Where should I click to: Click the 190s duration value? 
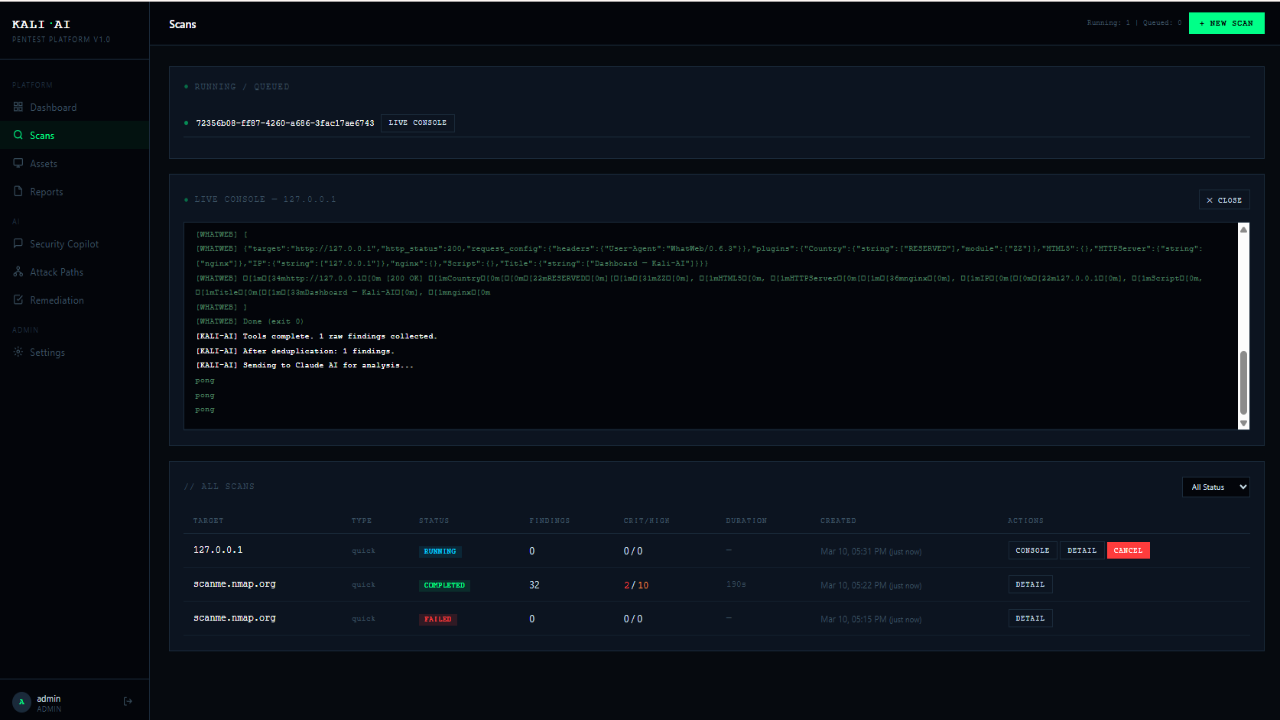pos(735,584)
